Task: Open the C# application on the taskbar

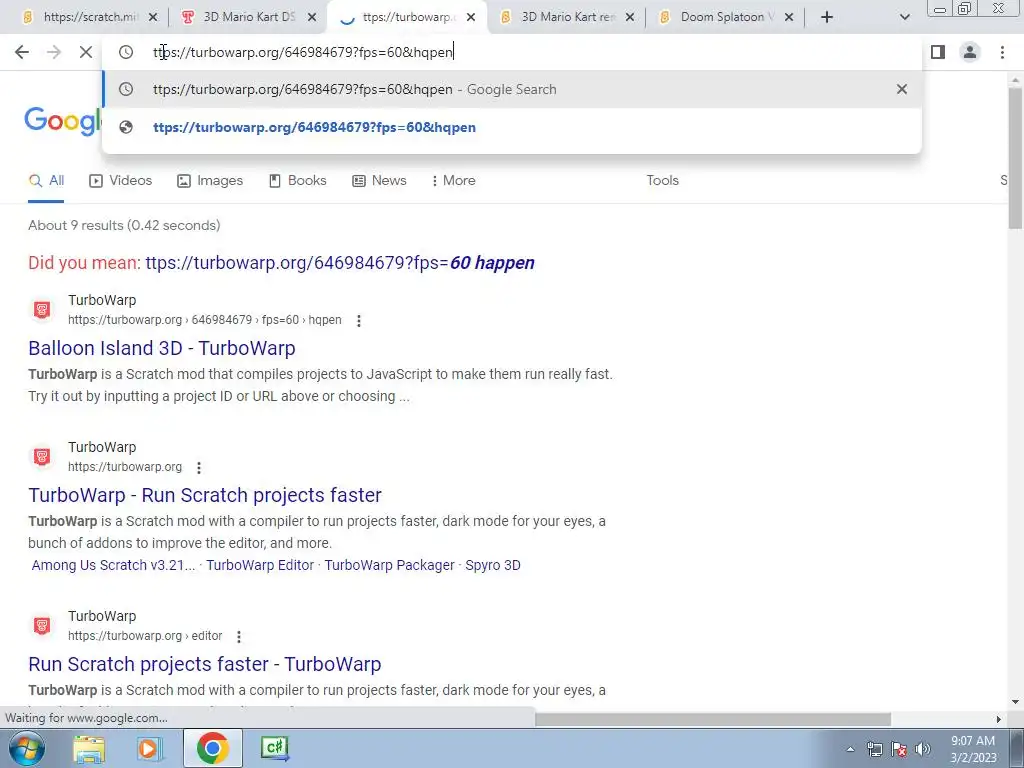Action: [275, 748]
